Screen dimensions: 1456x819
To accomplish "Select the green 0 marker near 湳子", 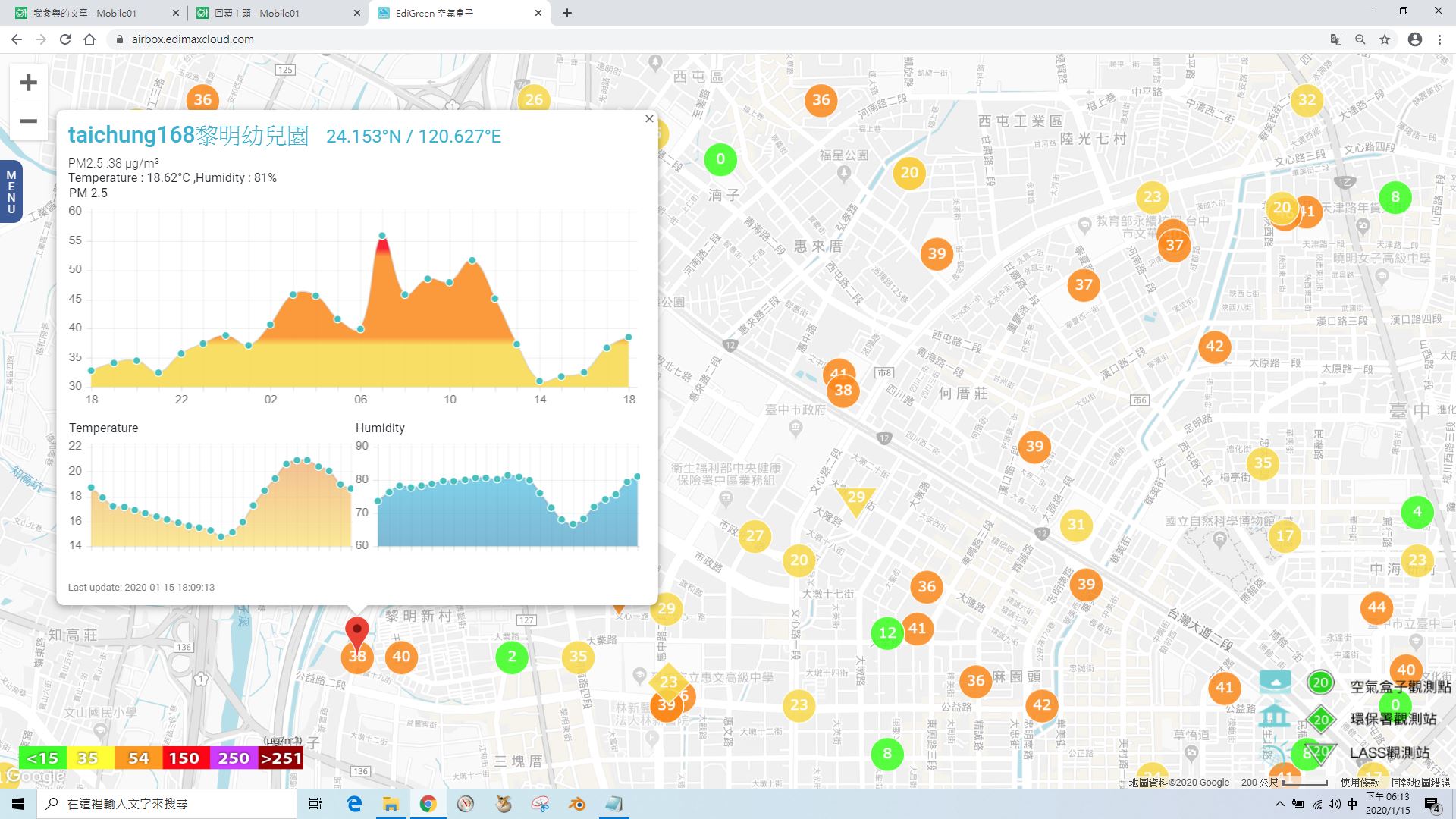I will click(720, 159).
